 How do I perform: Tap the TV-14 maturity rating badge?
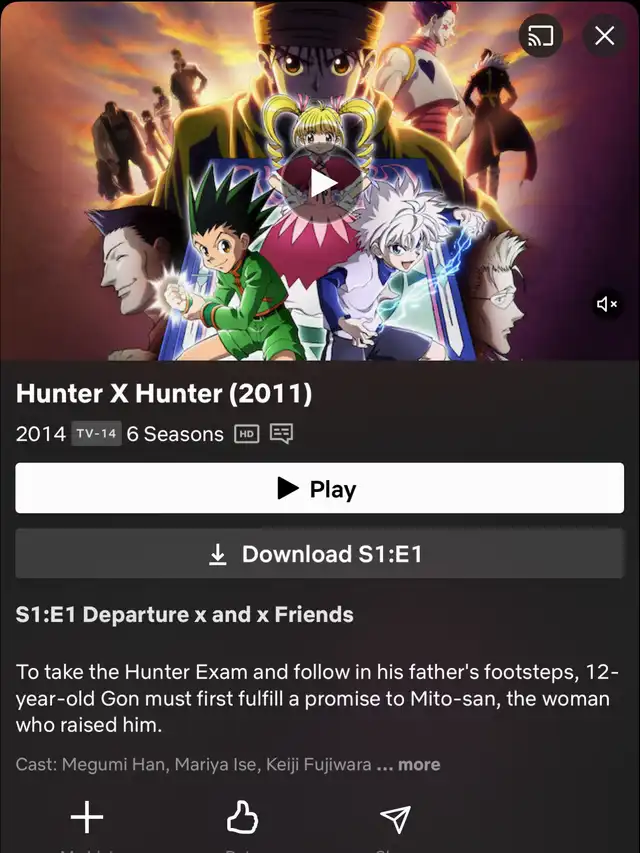click(96, 434)
